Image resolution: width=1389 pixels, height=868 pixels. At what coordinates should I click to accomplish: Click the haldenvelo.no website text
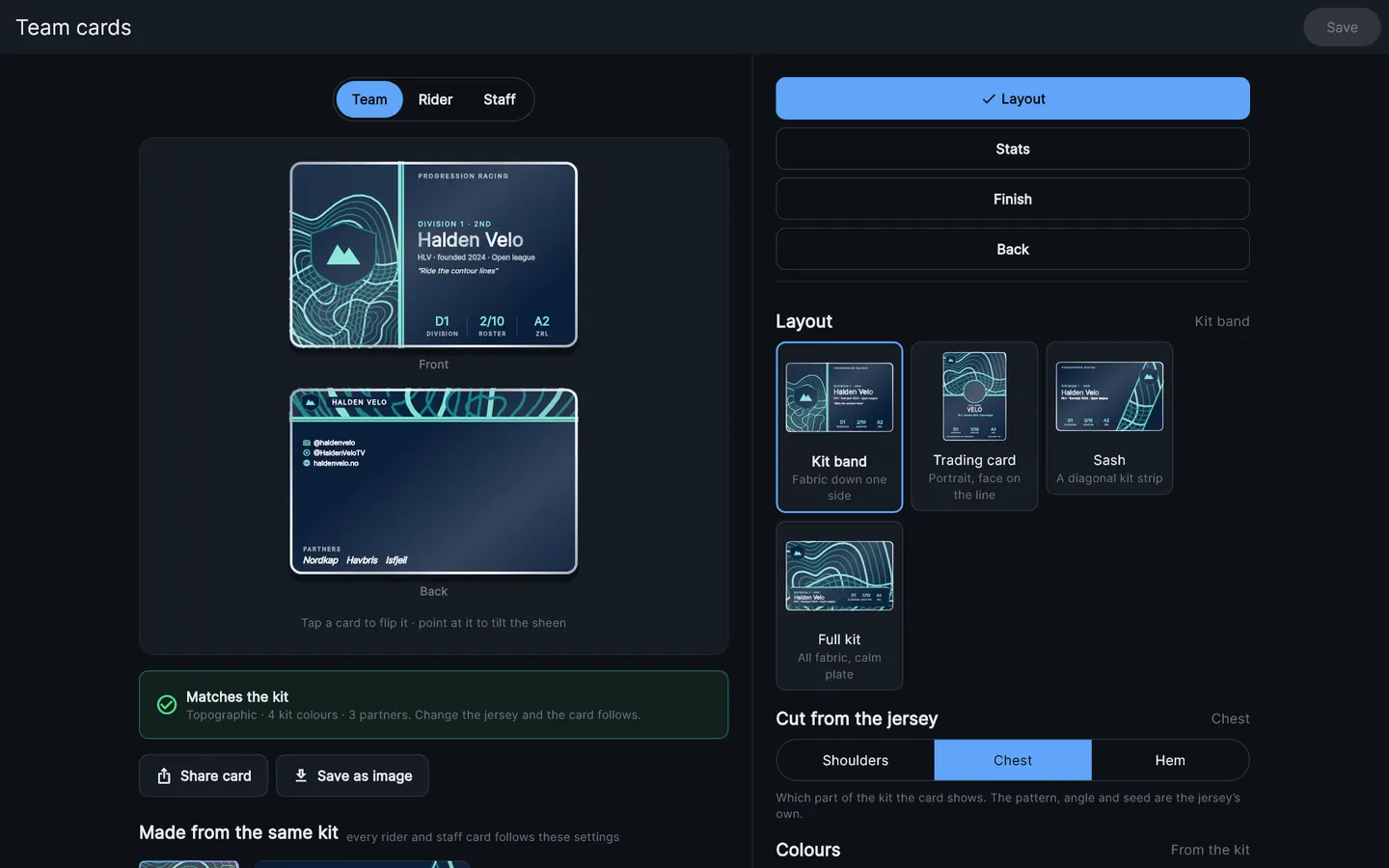click(336, 463)
